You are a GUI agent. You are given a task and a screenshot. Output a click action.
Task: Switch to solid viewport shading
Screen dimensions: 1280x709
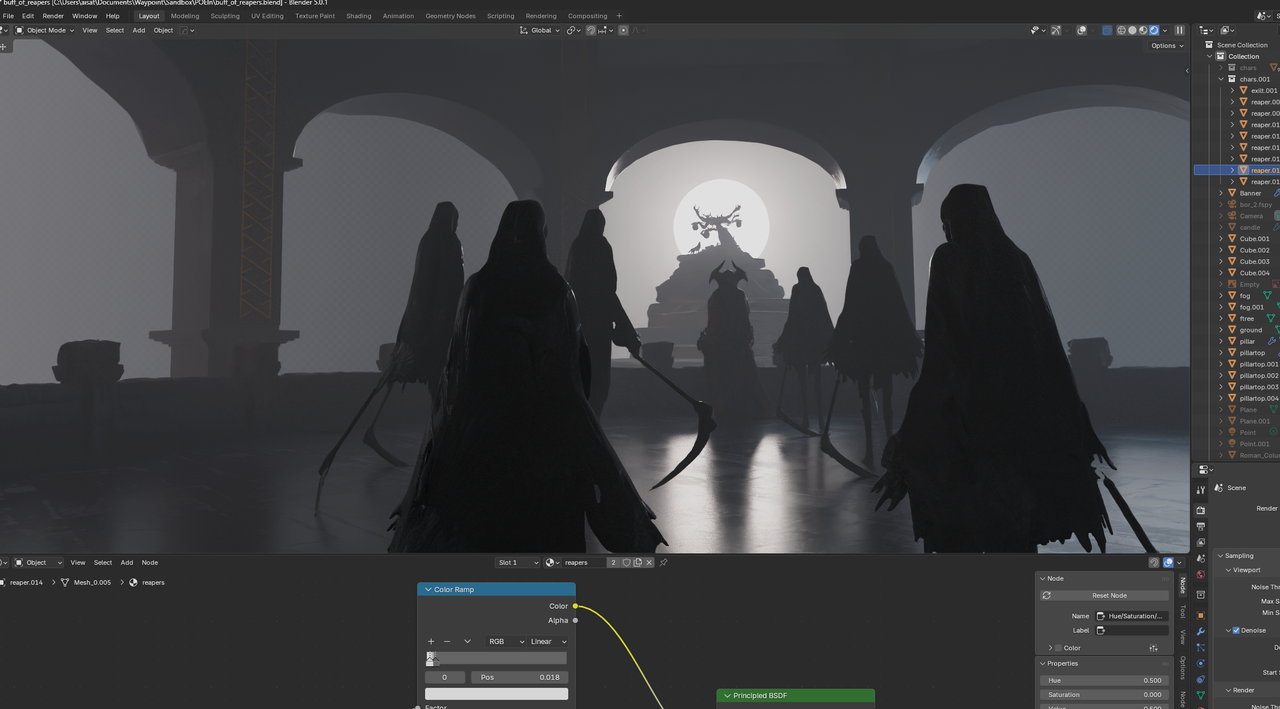pos(1132,30)
